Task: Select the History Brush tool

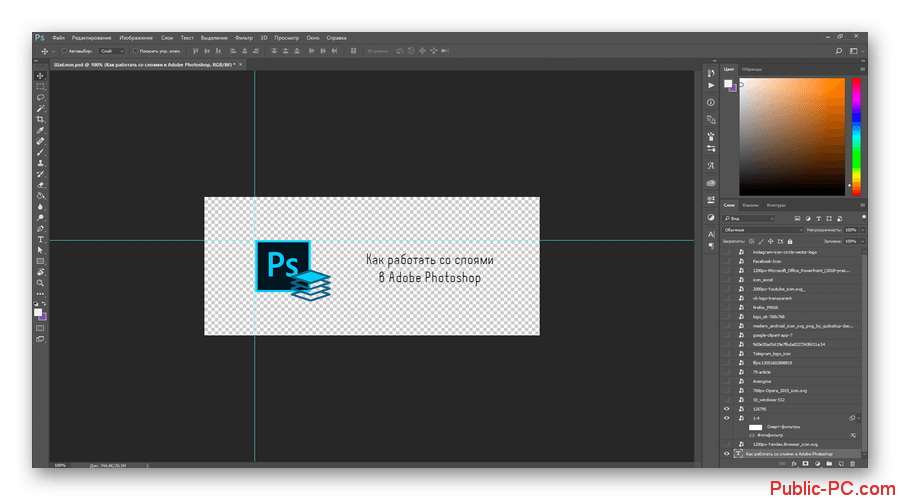Action: coord(40,174)
